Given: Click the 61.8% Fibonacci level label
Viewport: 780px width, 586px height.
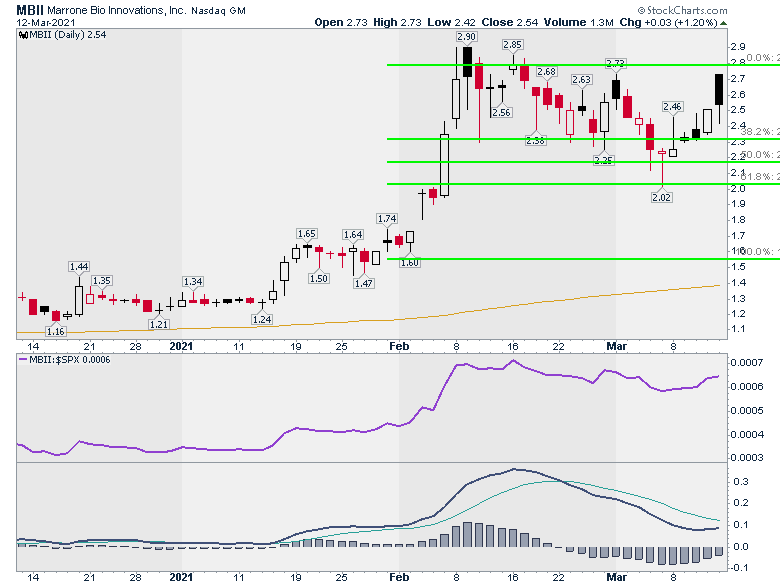Looking at the screenshot, I should pos(760,177).
